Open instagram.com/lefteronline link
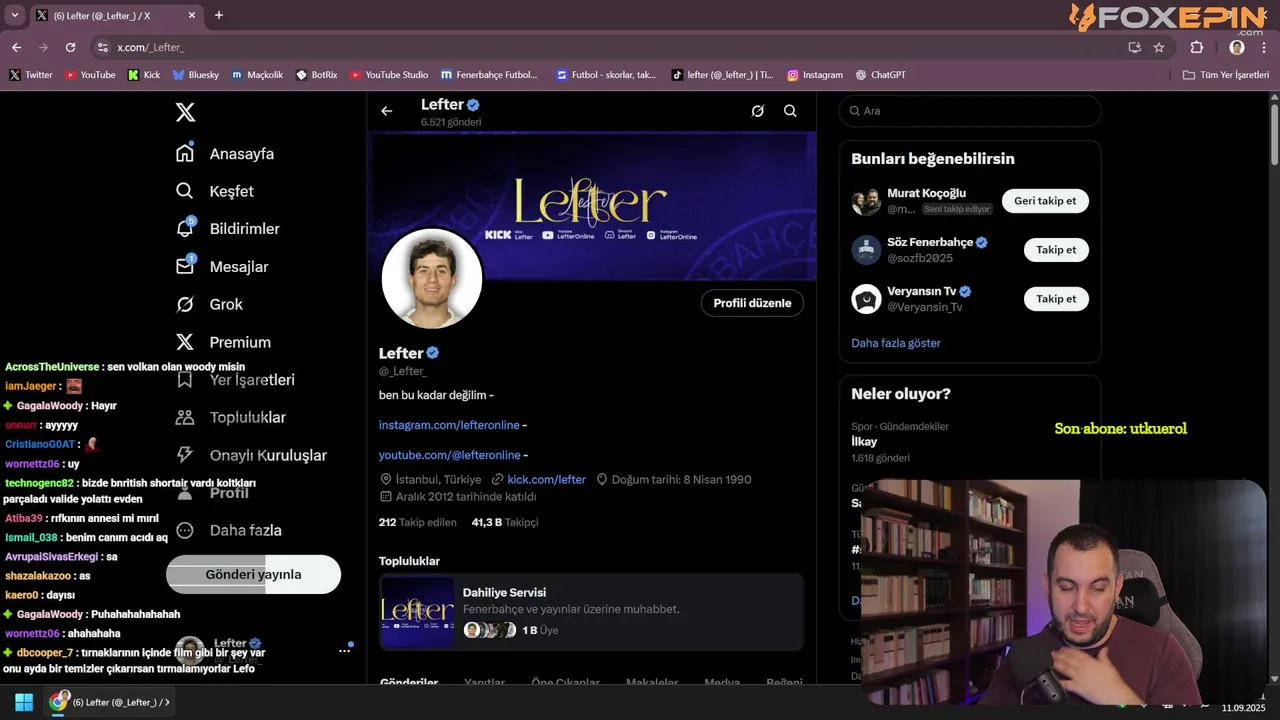1280x720 pixels. click(x=449, y=425)
